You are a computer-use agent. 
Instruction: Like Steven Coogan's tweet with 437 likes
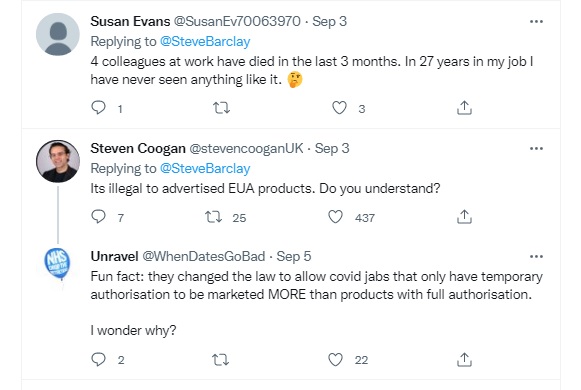(335, 217)
